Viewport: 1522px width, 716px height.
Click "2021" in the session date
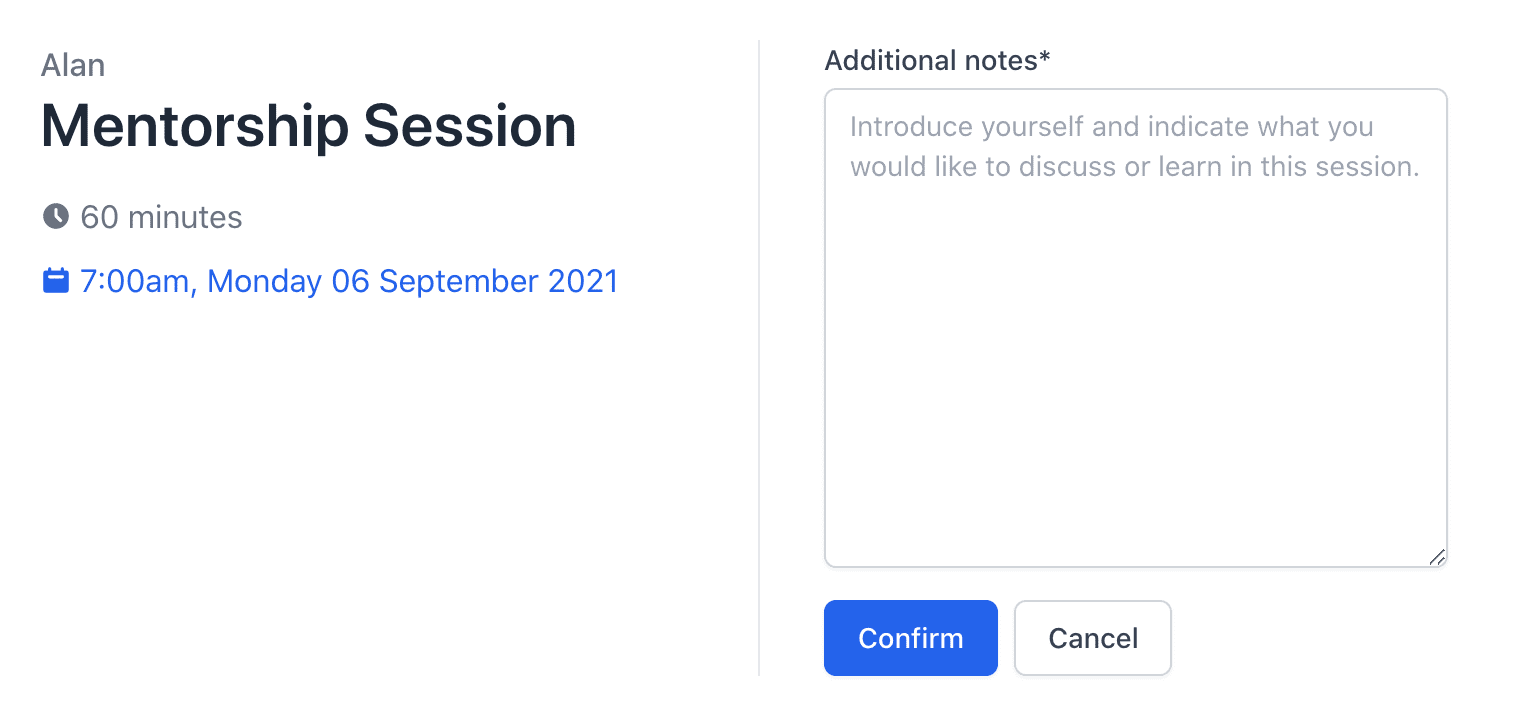point(583,281)
